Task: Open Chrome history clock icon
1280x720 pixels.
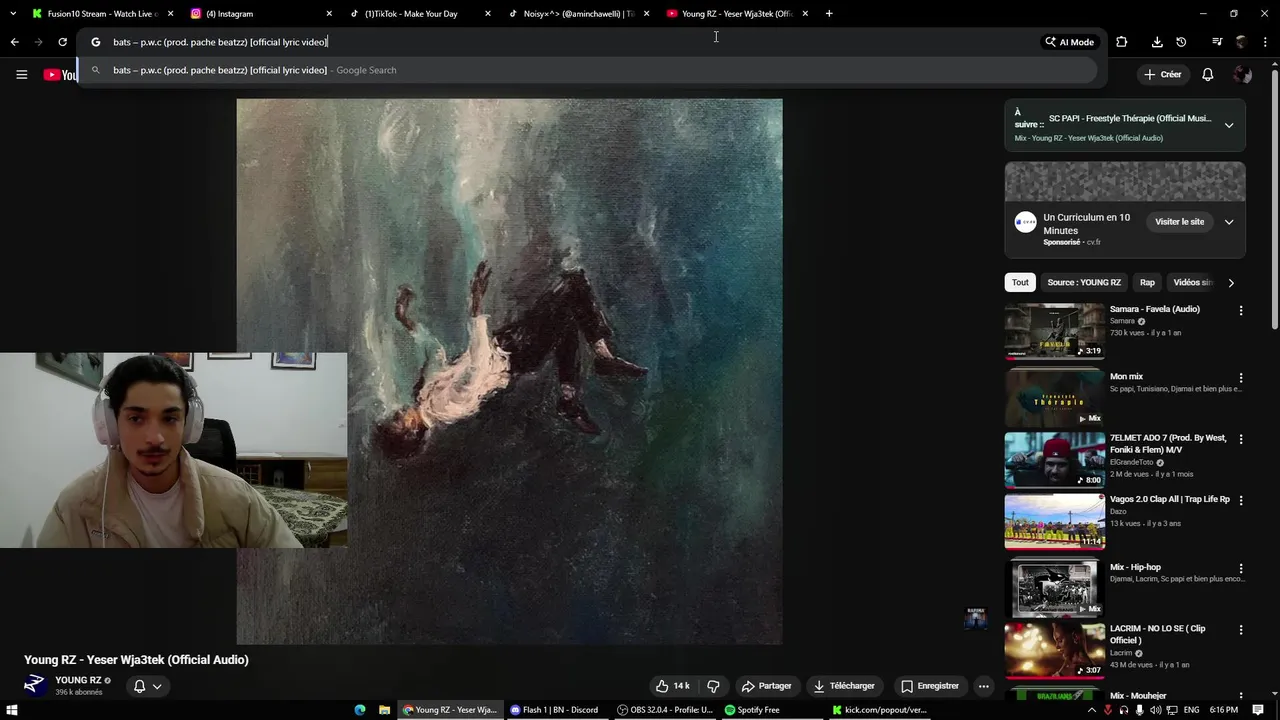Action: click(x=1181, y=42)
